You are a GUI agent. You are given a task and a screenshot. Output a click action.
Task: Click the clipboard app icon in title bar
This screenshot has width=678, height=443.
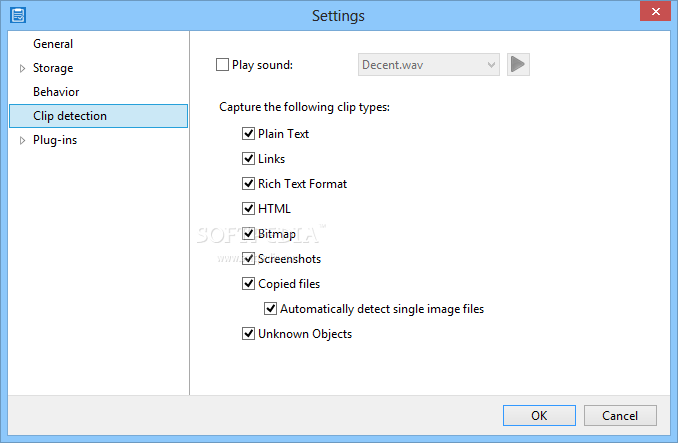(18, 15)
